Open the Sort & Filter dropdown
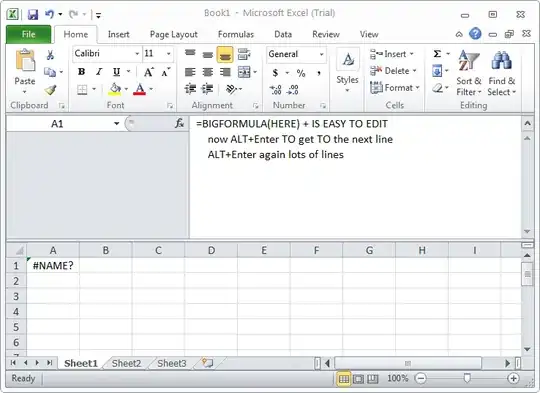Screen dimensions: 540x393 [469, 73]
